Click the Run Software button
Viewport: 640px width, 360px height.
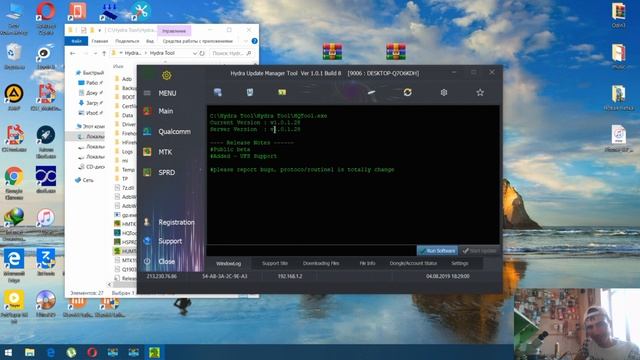point(437,251)
